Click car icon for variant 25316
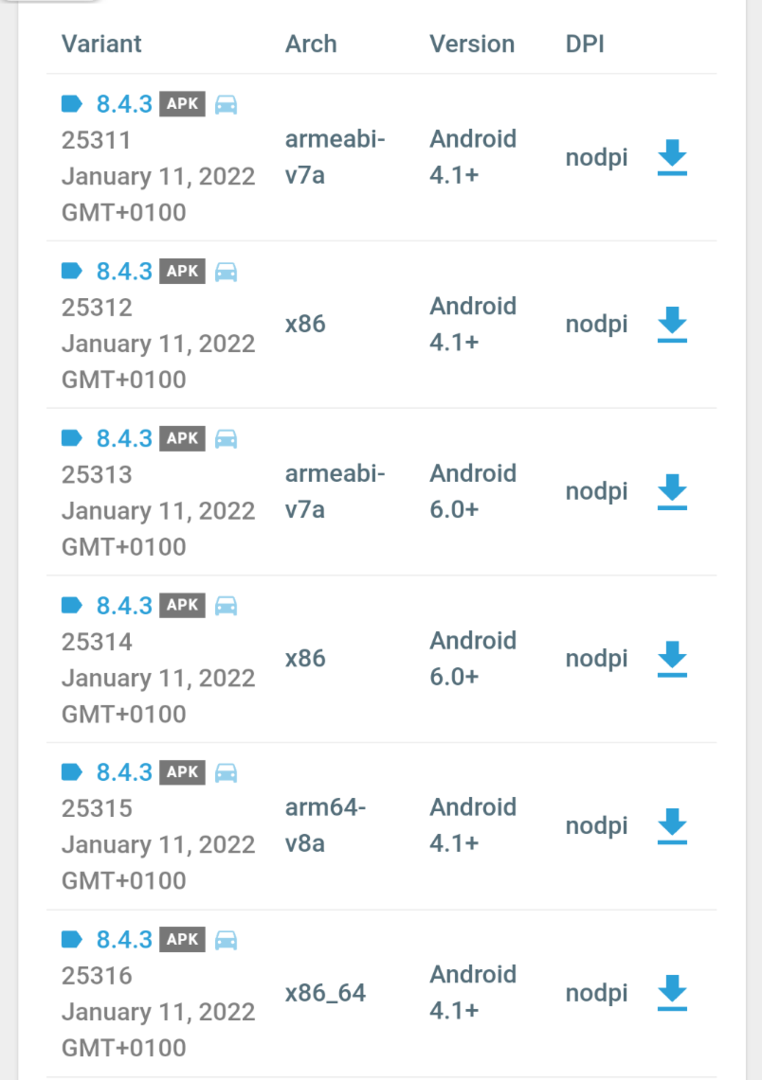 coord(226,940)
